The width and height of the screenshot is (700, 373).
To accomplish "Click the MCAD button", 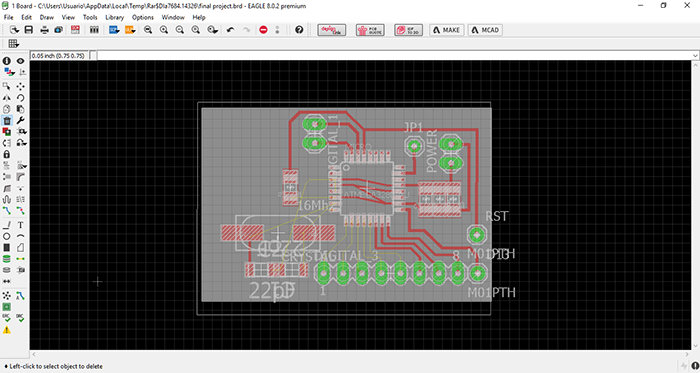I will [x=485, y=30].
